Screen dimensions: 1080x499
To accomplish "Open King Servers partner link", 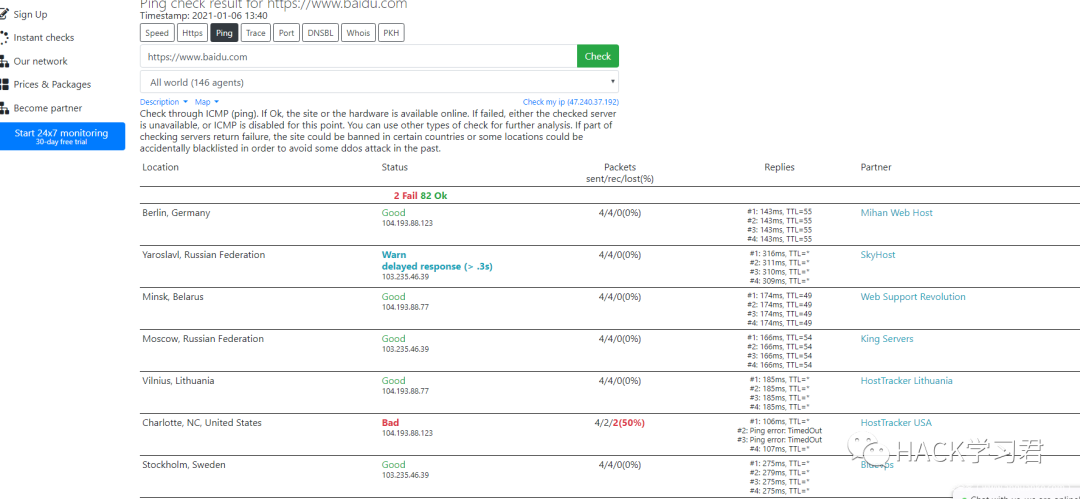I will [x=886, y=339].
